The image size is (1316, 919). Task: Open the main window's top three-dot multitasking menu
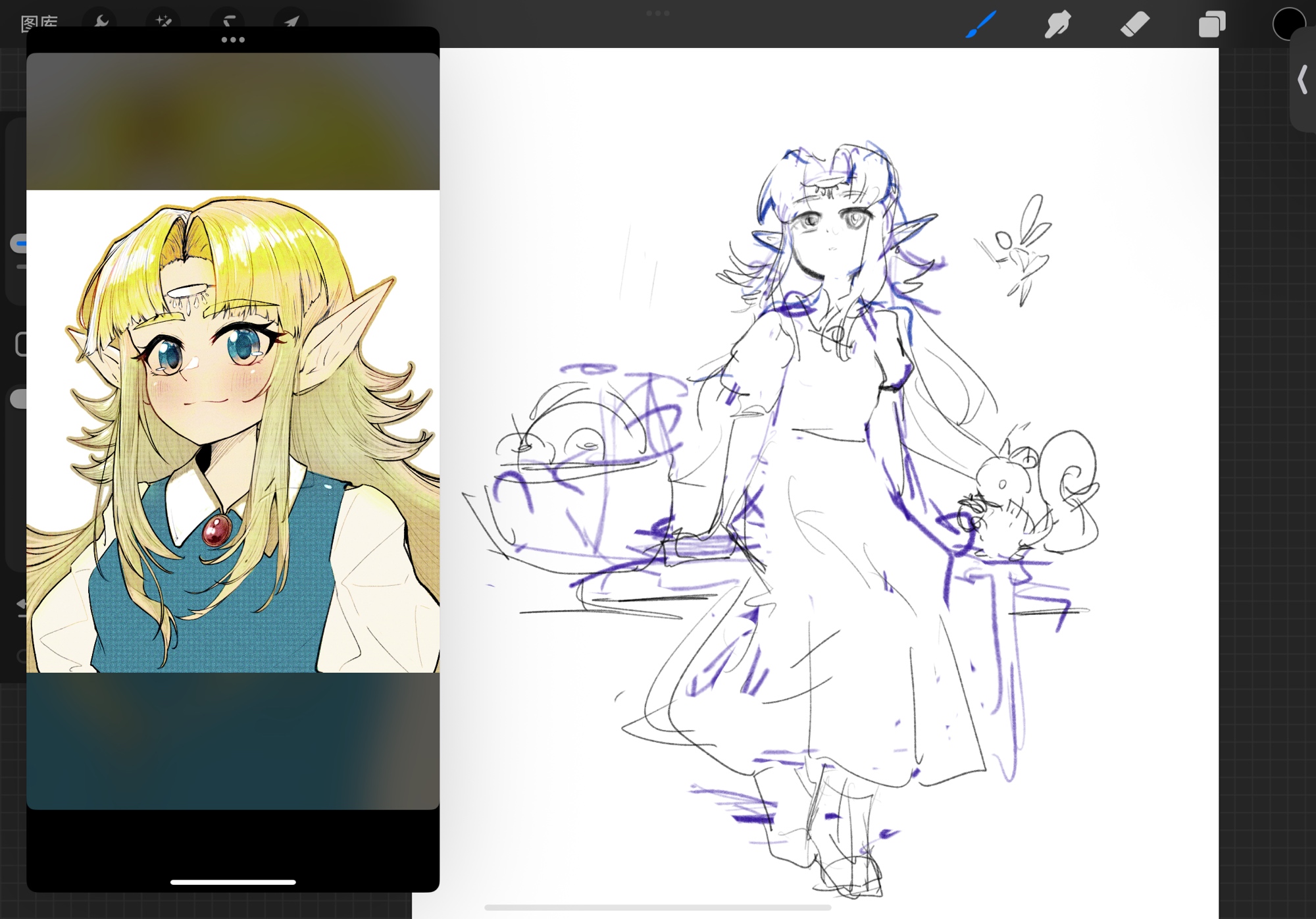[657, 13]
